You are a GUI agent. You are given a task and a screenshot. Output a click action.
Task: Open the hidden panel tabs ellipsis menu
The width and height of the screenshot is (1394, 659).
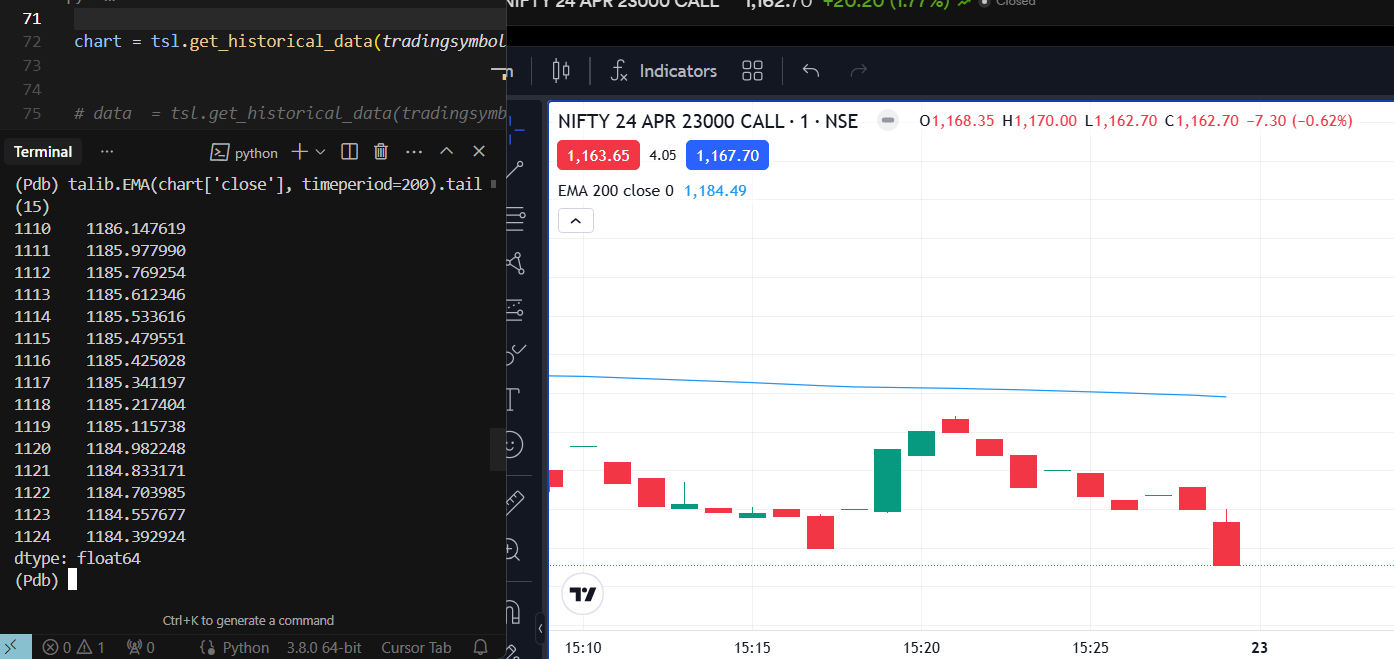(x=107, y=152)
